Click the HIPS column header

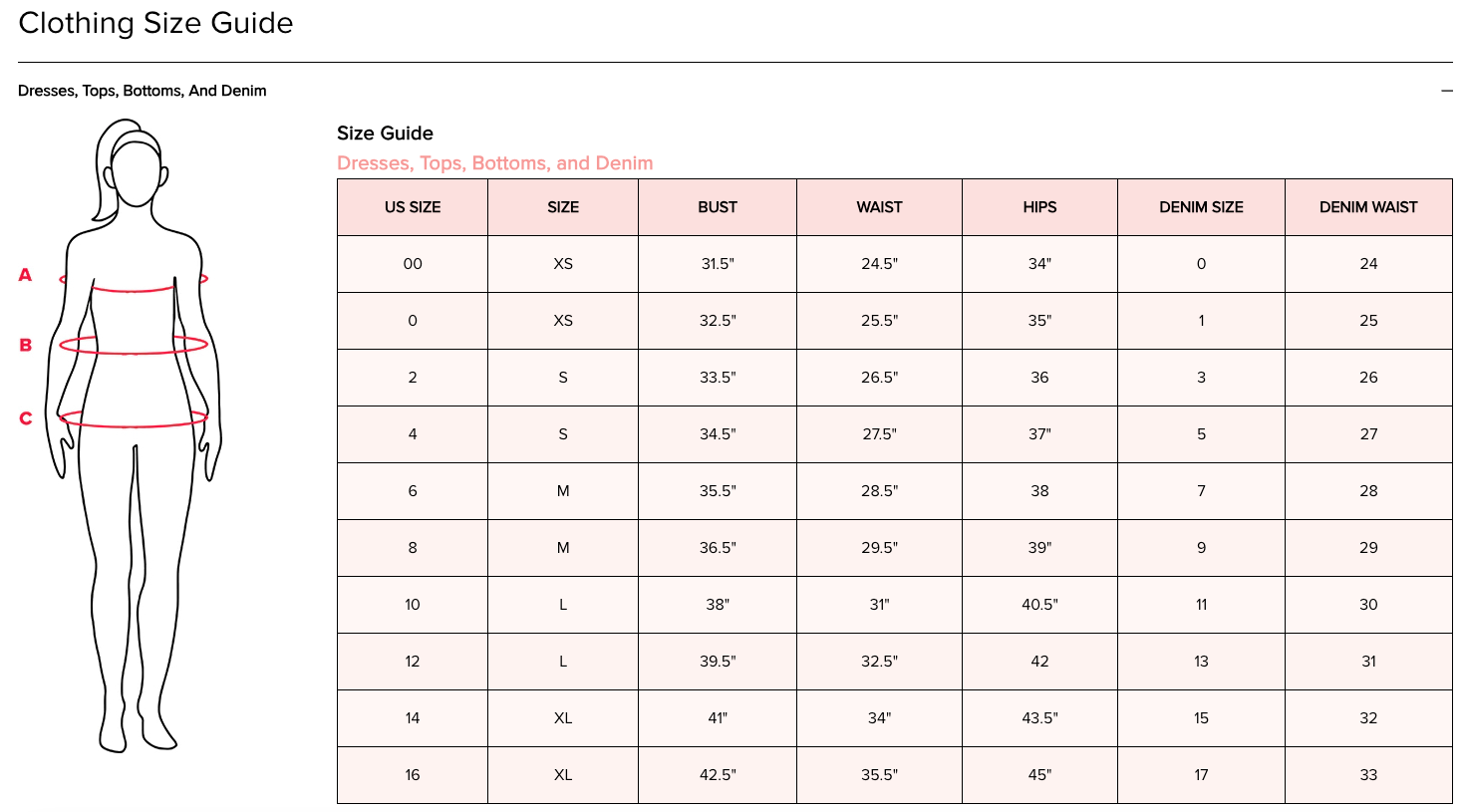pos(1039,207)
